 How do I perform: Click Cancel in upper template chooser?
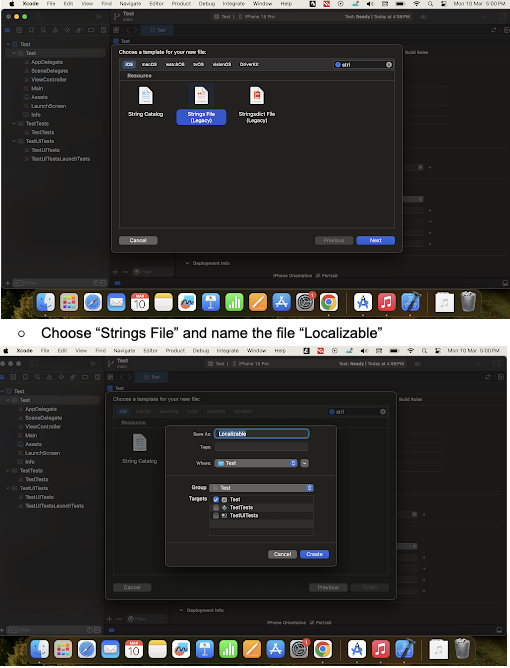tap(138, 240)
